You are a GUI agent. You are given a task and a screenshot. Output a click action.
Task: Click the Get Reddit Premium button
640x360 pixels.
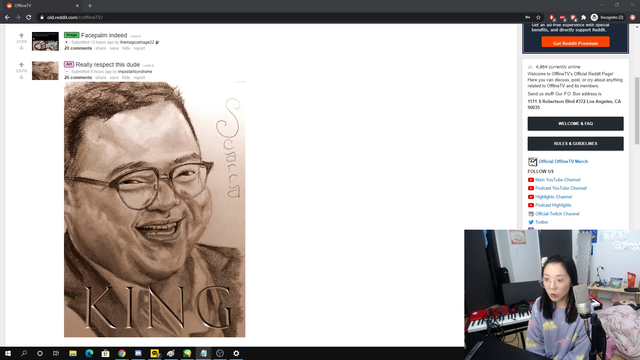point(576,42)
